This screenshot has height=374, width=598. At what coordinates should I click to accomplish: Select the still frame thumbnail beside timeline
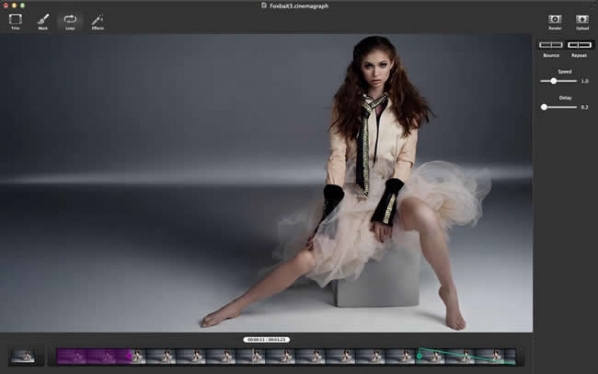[x=23, y=356]
